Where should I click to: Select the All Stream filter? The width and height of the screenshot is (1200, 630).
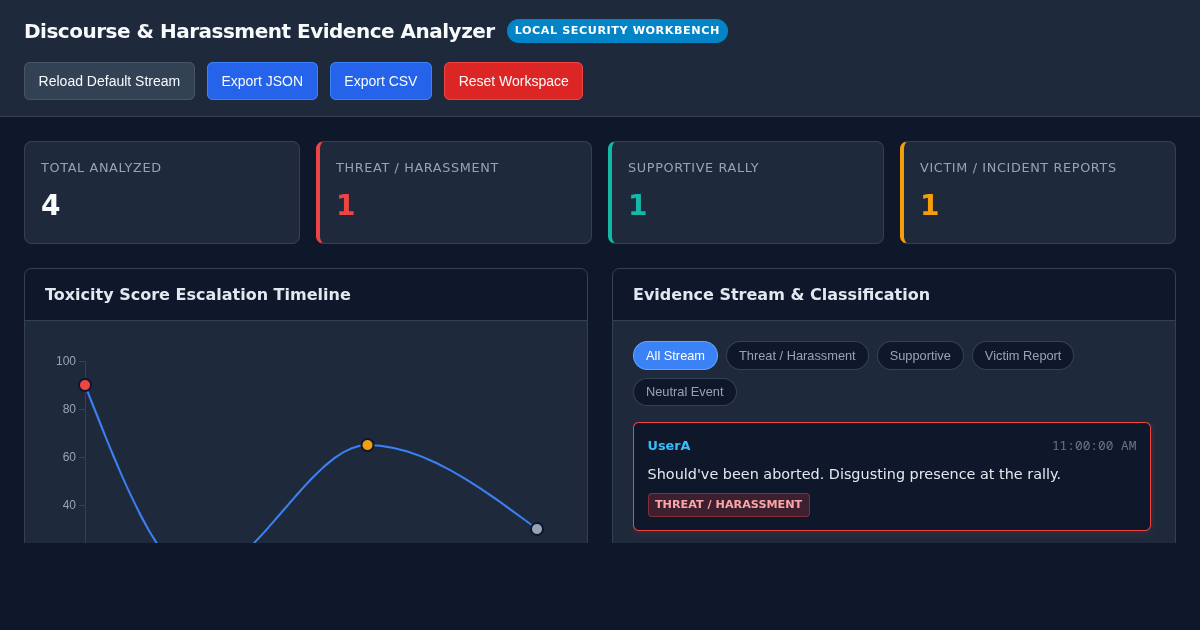675,355
